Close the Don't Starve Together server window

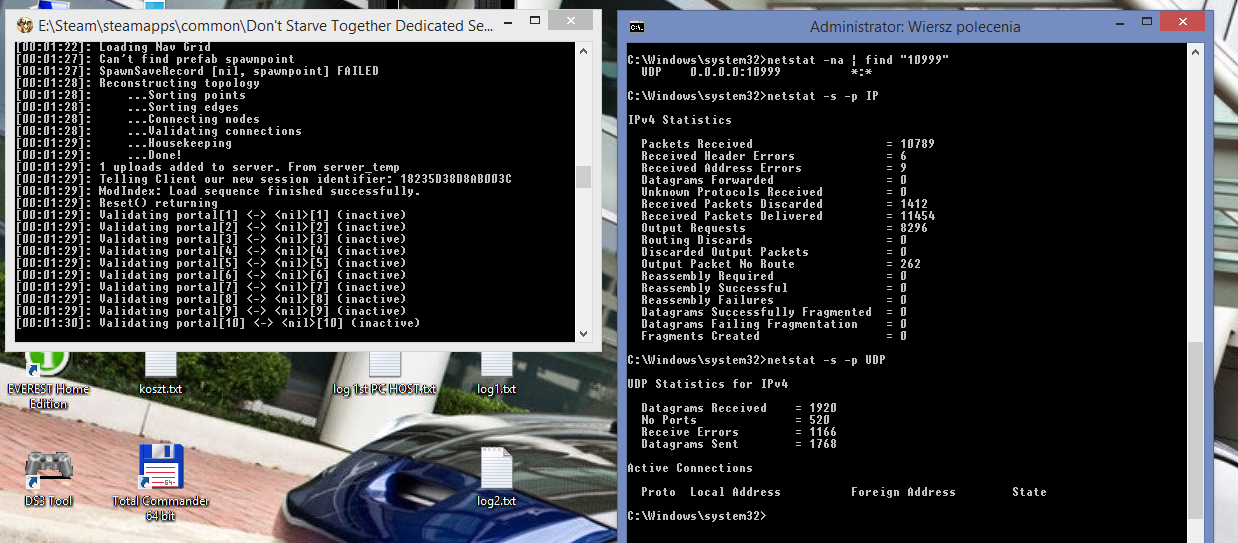click(x=570, y=19)
